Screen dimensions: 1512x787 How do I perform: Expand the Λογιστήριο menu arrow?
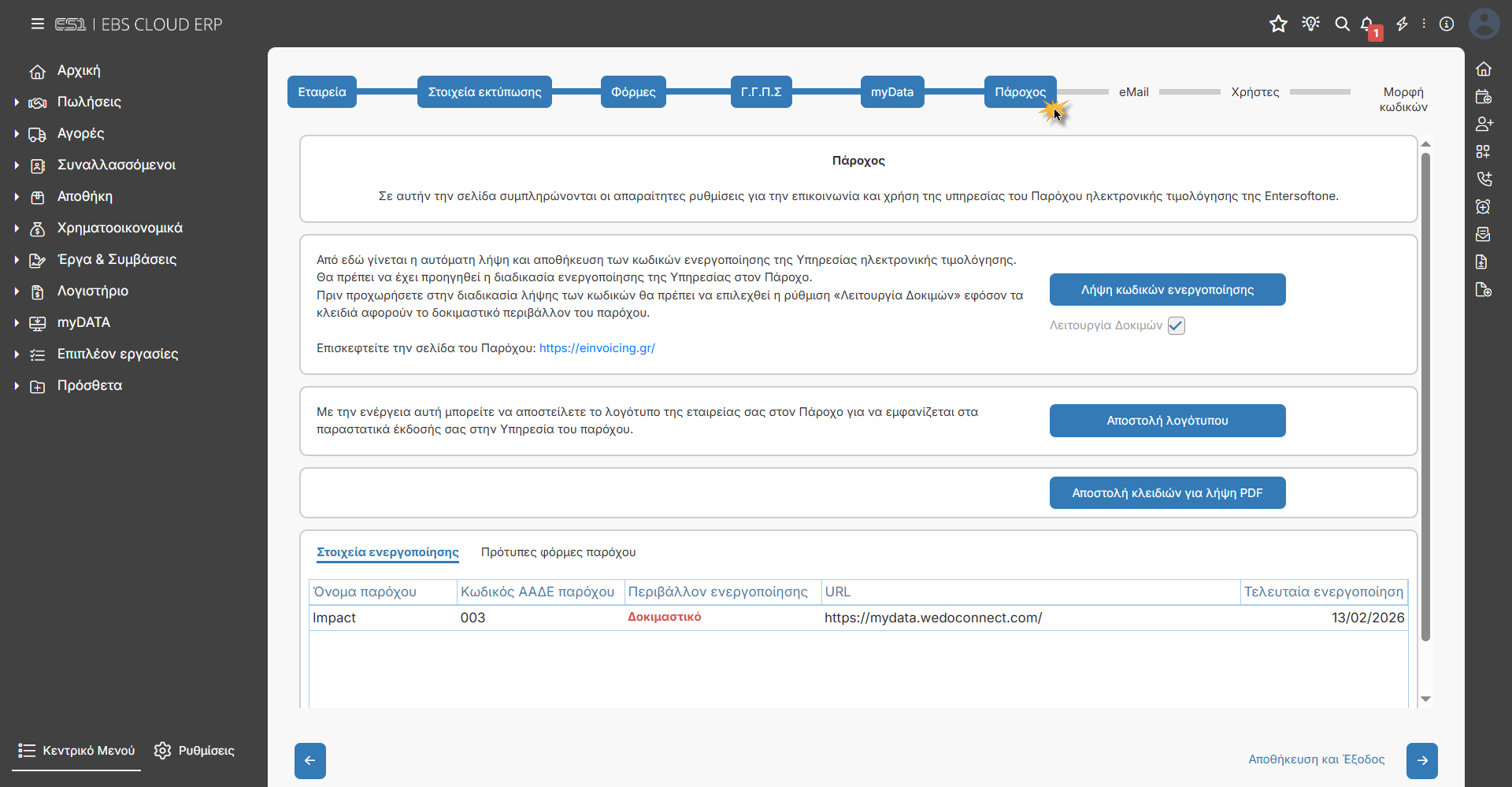[x=17, y=291]
